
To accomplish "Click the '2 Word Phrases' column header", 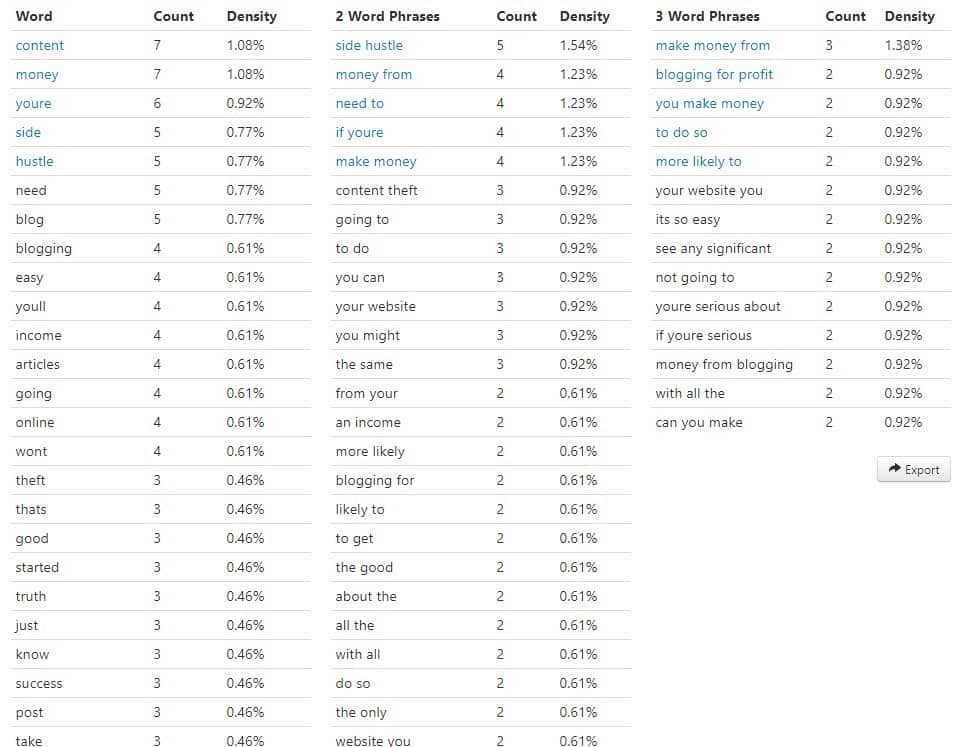I will click(387, 16).
